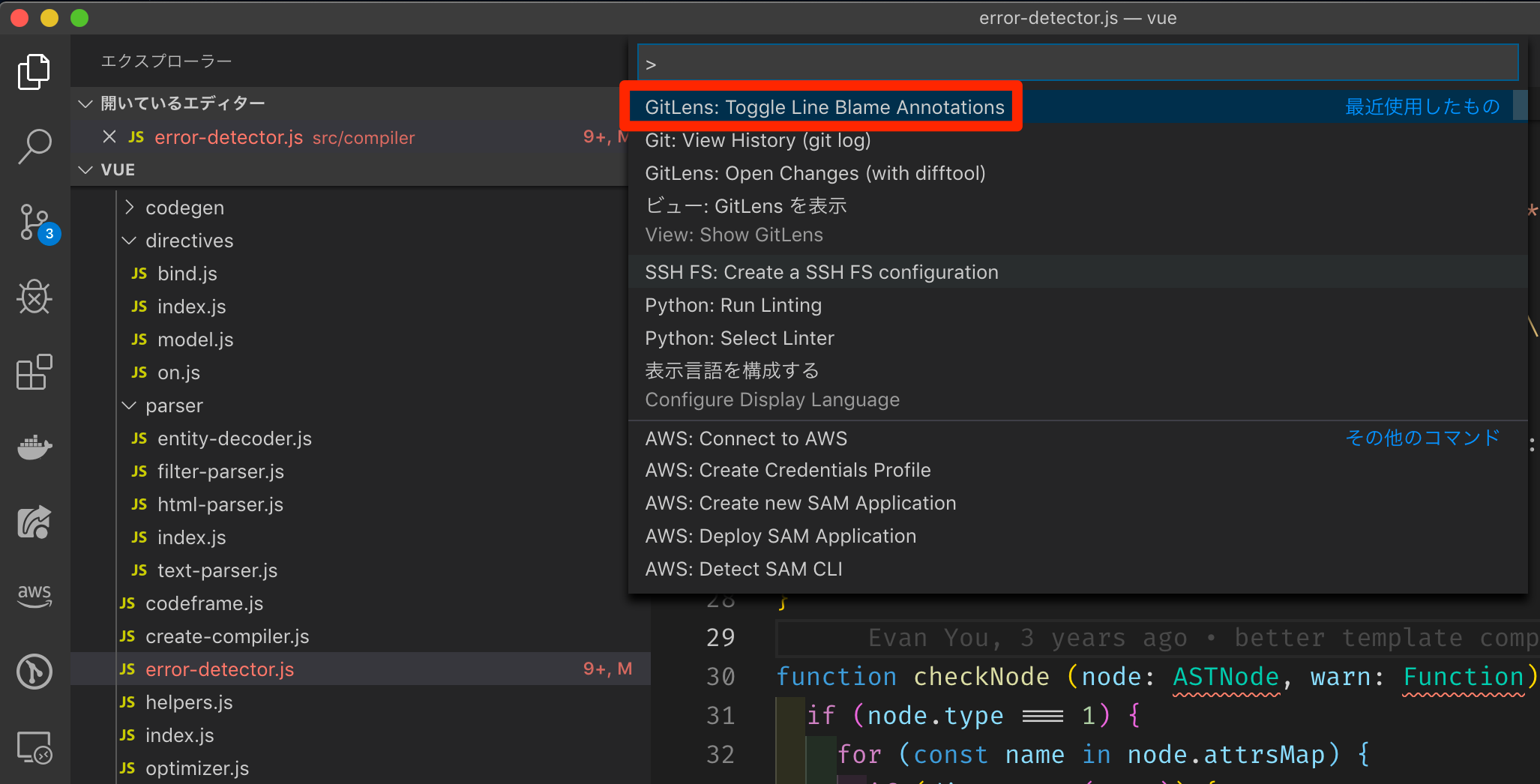Run GitLens: Open Changes (with difftool)

point(1077,173)
